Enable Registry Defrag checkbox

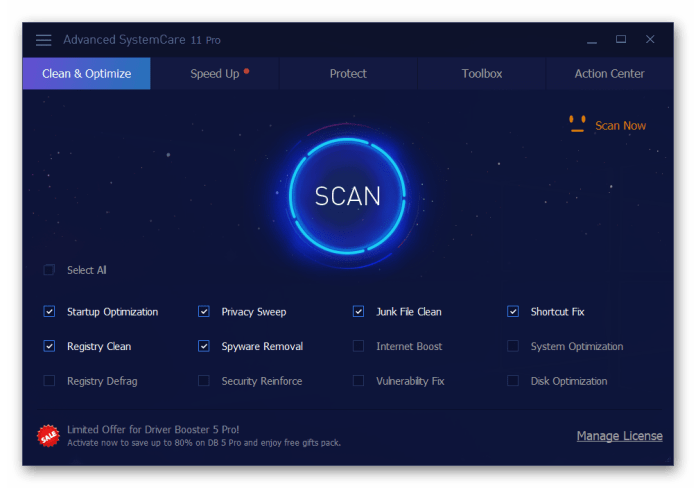point(49,381)
